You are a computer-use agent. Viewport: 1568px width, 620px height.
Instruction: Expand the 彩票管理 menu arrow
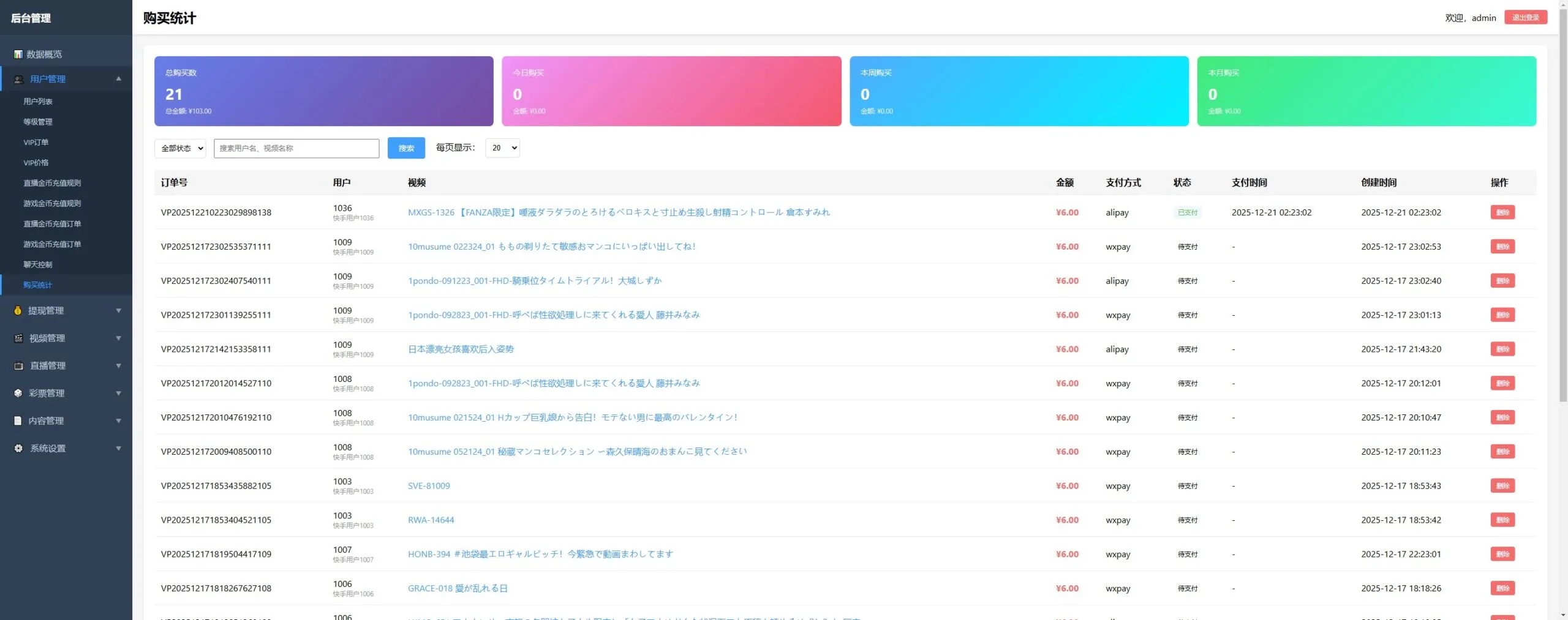[x=119, y=393]
